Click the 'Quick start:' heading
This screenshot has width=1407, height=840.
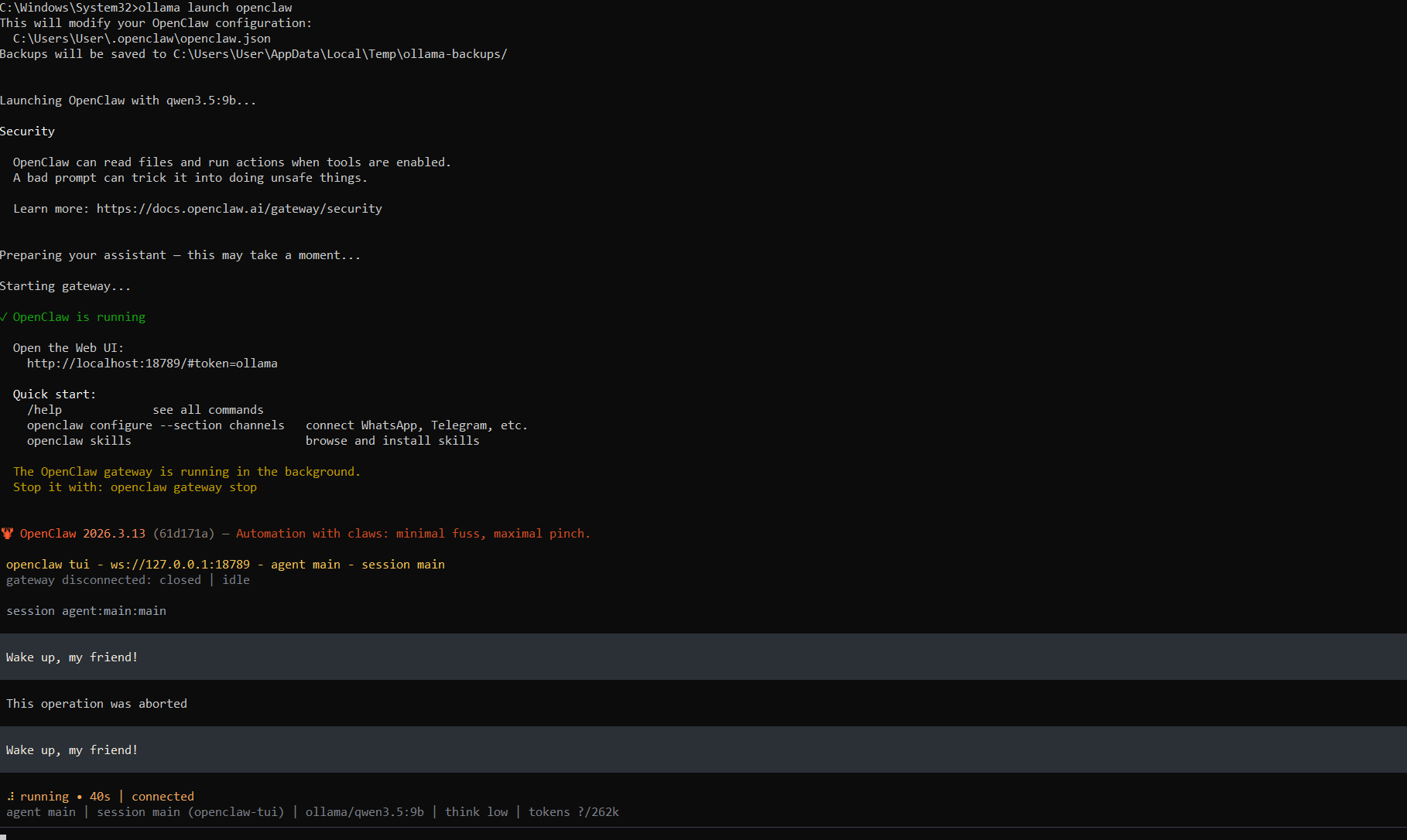[x=54, y=394]
